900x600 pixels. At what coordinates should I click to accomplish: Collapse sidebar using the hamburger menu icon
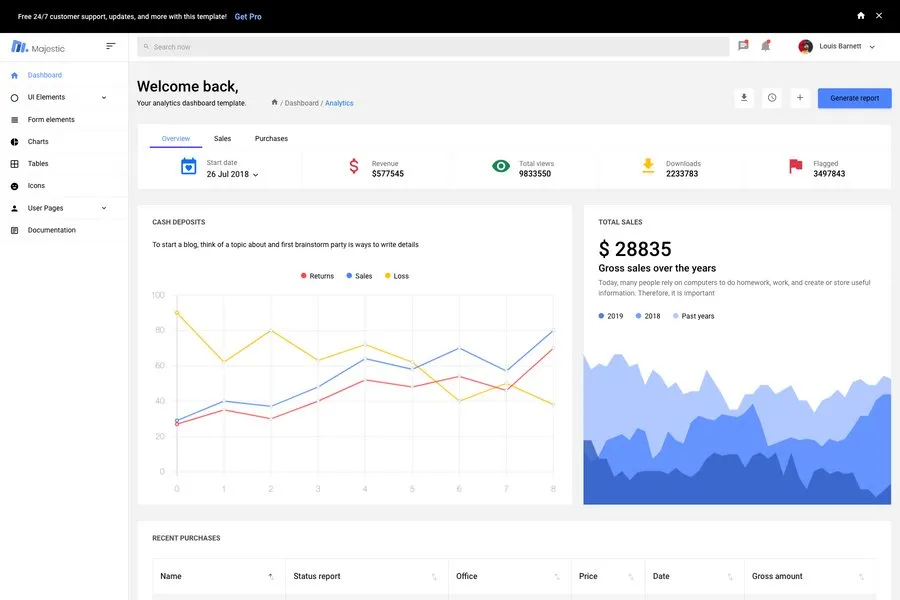[111, 46]
